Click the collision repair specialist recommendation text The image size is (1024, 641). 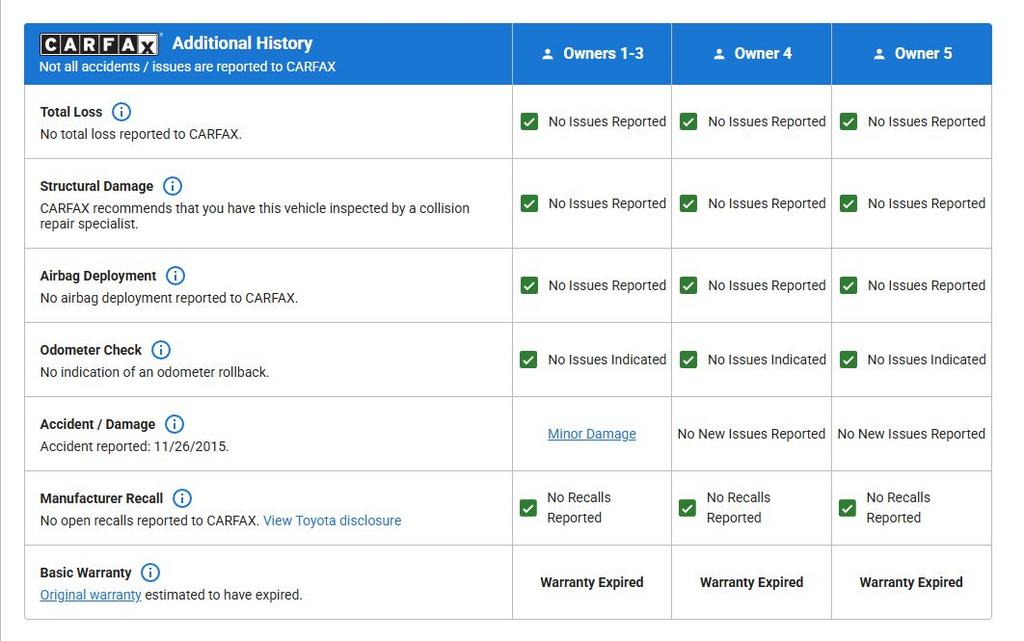pyautogui.click(x=255, y=216)
